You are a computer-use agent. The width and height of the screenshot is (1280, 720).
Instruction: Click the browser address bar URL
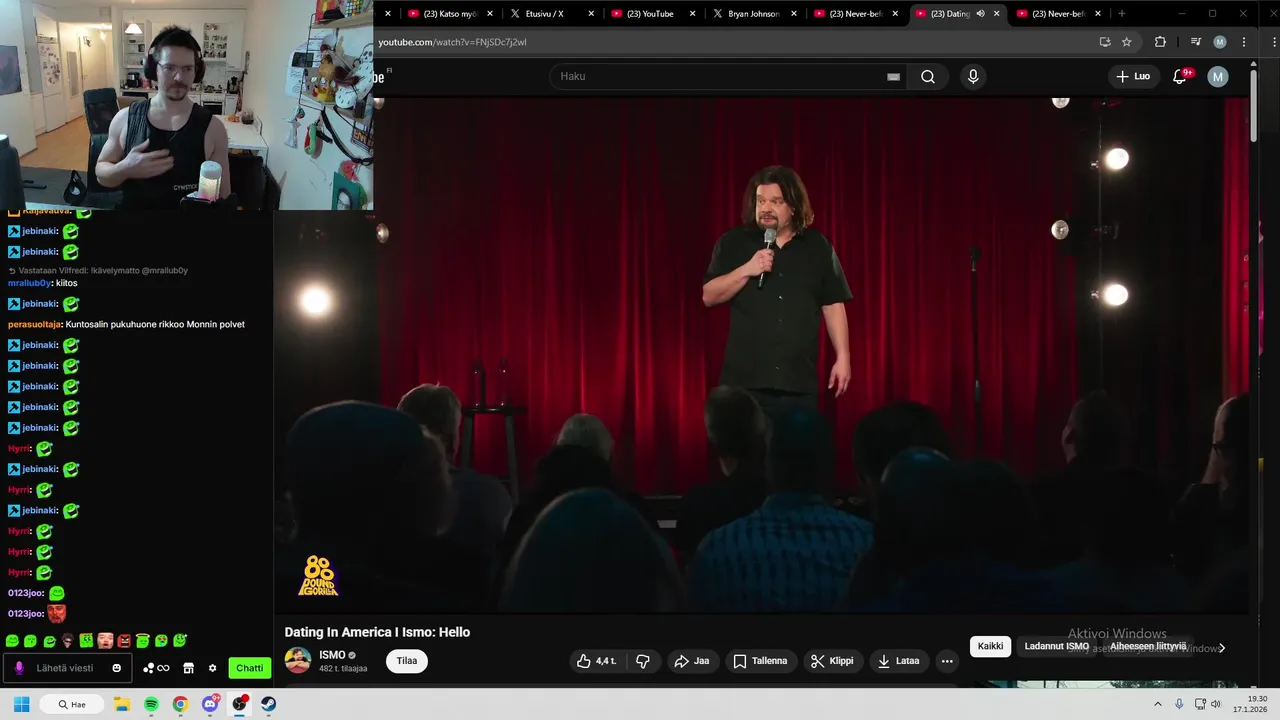click(452, 42)
